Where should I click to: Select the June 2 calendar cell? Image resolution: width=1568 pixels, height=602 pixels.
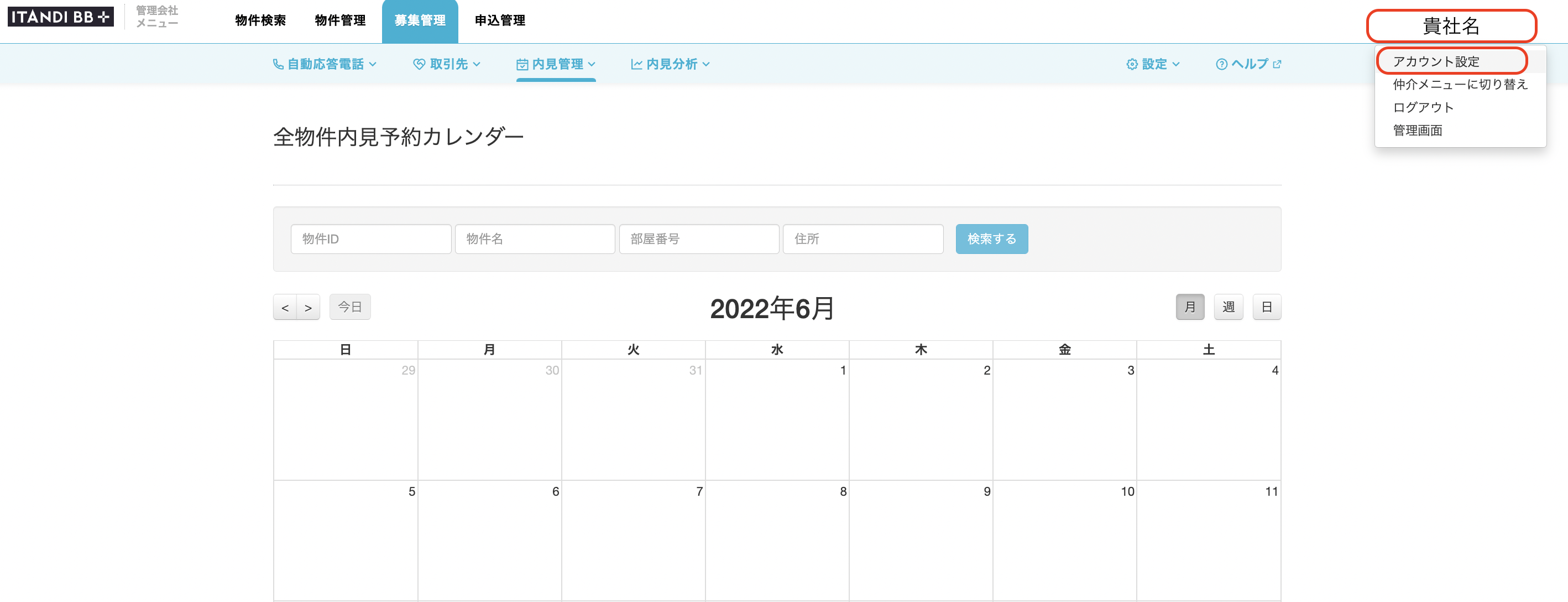coord(921,419)
